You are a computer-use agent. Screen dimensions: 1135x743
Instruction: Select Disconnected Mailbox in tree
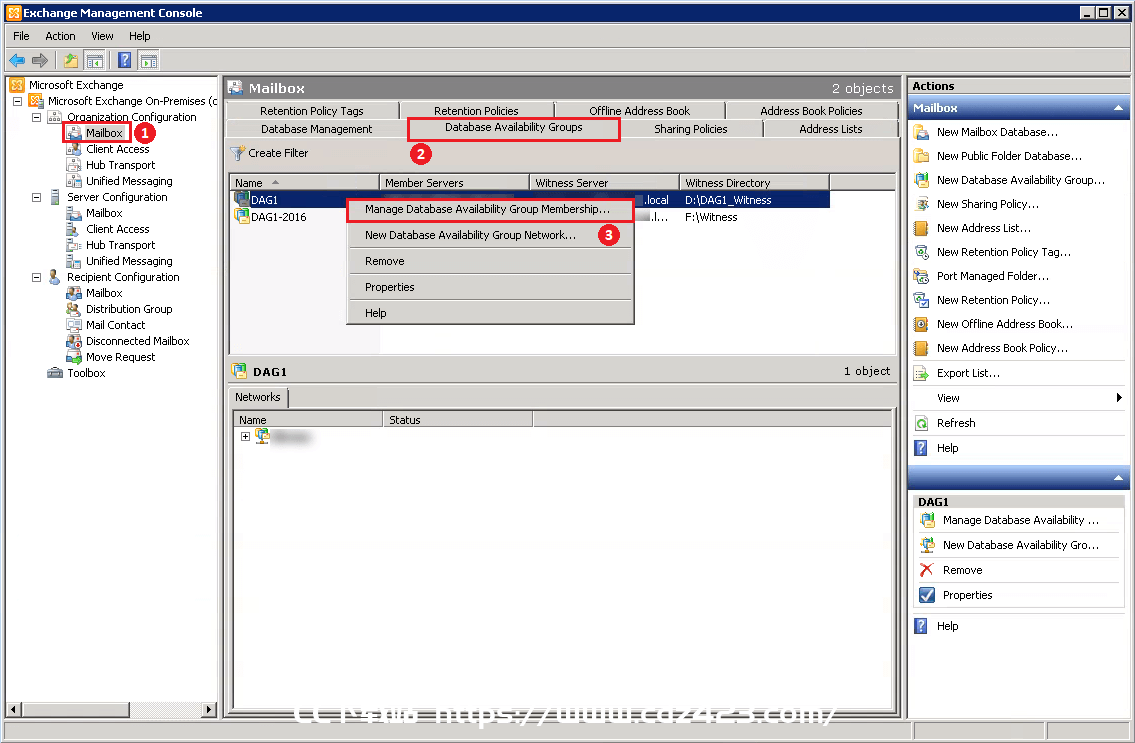point(138,341)
